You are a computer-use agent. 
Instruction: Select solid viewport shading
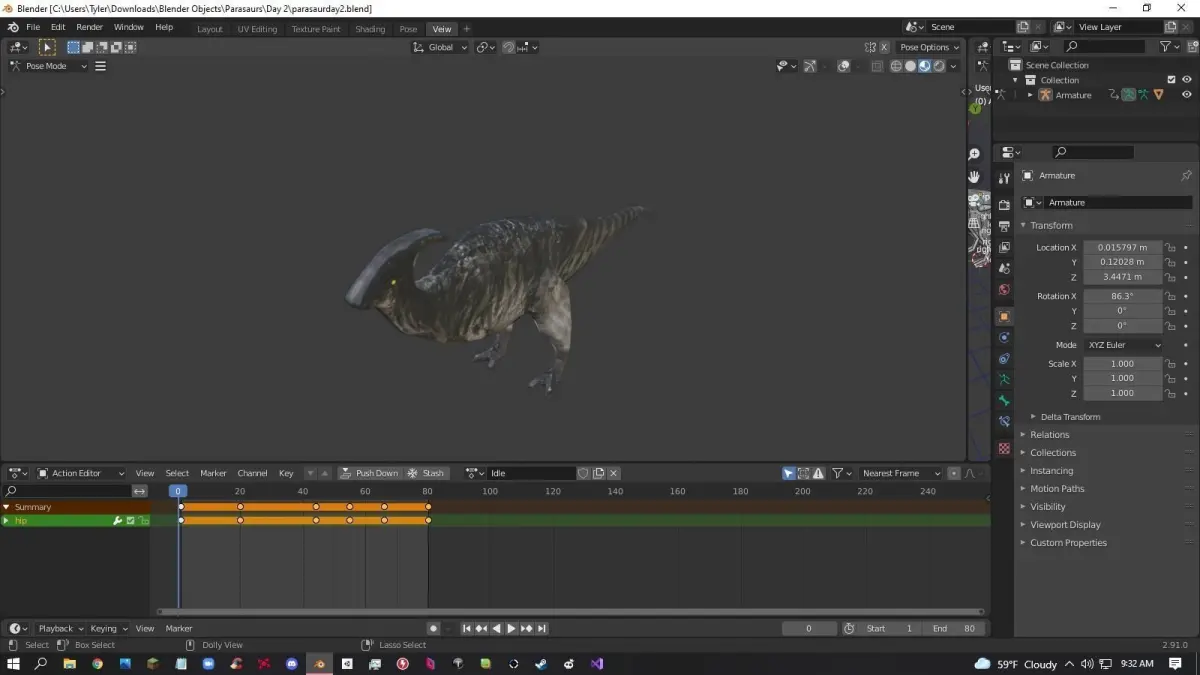[910, 66]
